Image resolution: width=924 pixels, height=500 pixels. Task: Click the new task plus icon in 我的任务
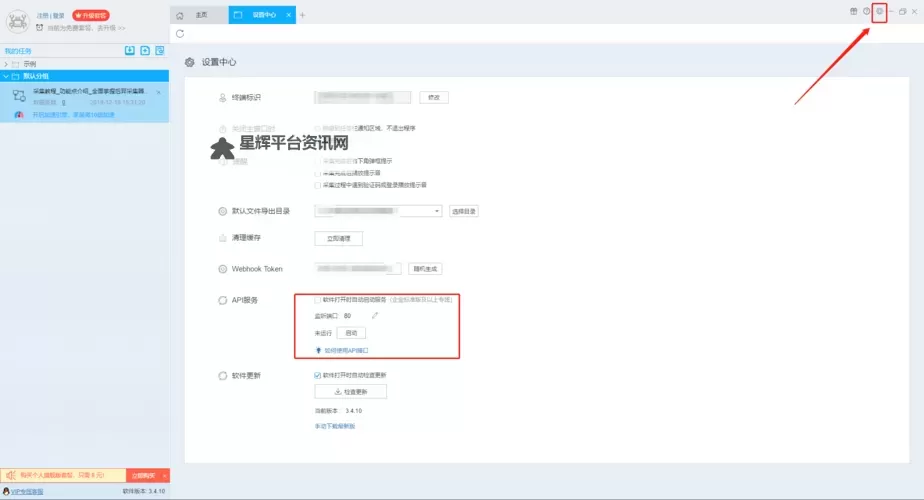pyautogui.click(x=145, y=51)
